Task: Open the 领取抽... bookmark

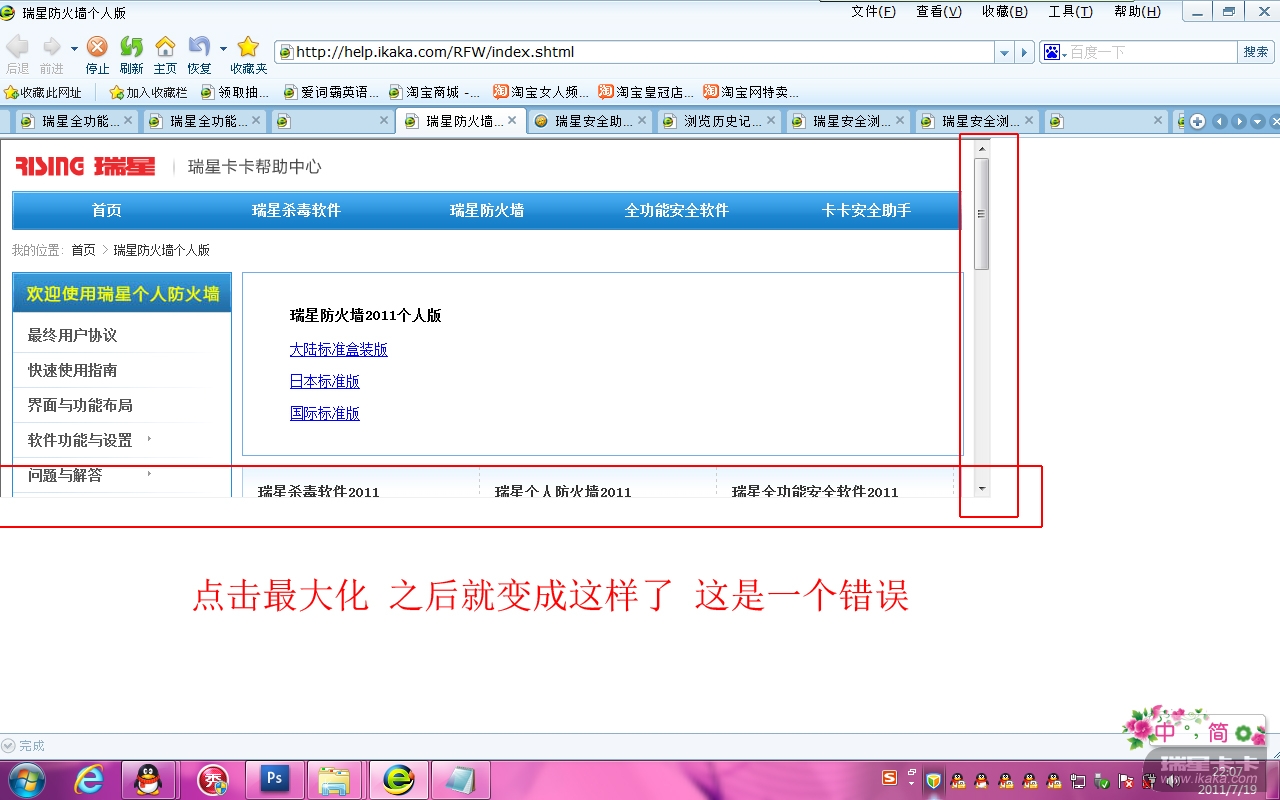Action: click(x=235, y=92)
